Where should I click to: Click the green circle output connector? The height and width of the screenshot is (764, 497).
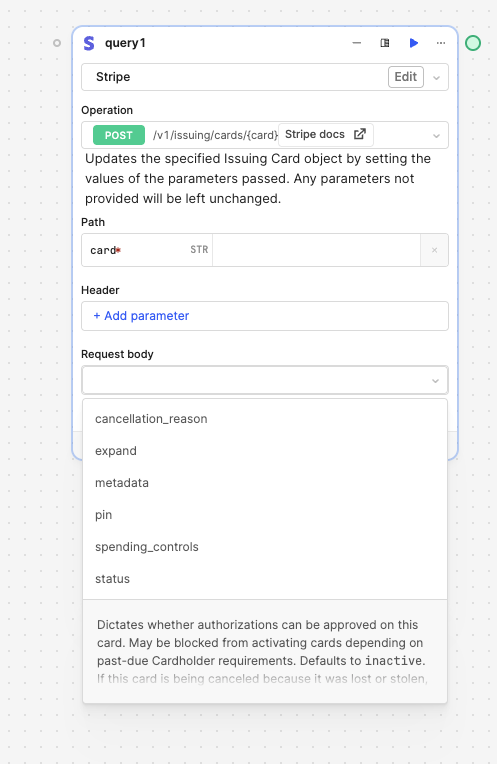pyautogui.click(x=473, y=43)
